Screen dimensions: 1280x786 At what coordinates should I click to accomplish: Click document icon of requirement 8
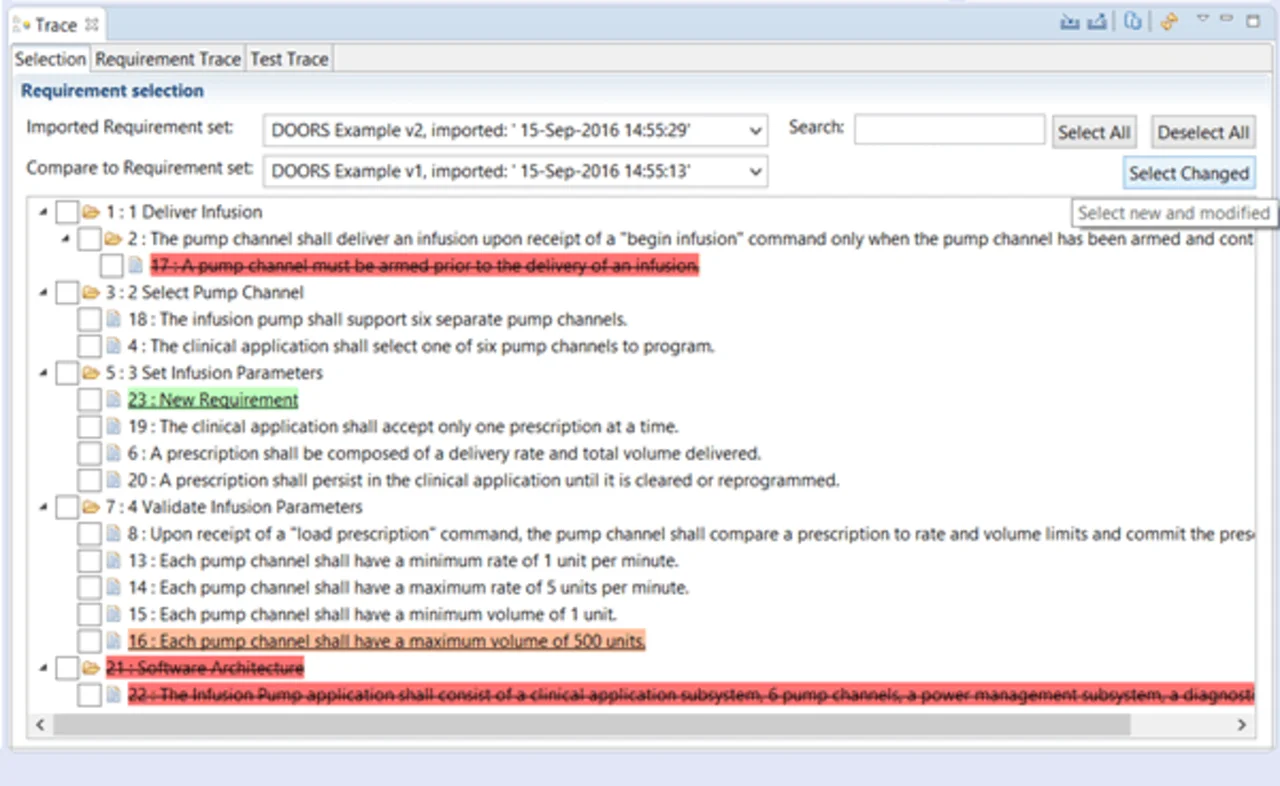[x=113, y=534]
